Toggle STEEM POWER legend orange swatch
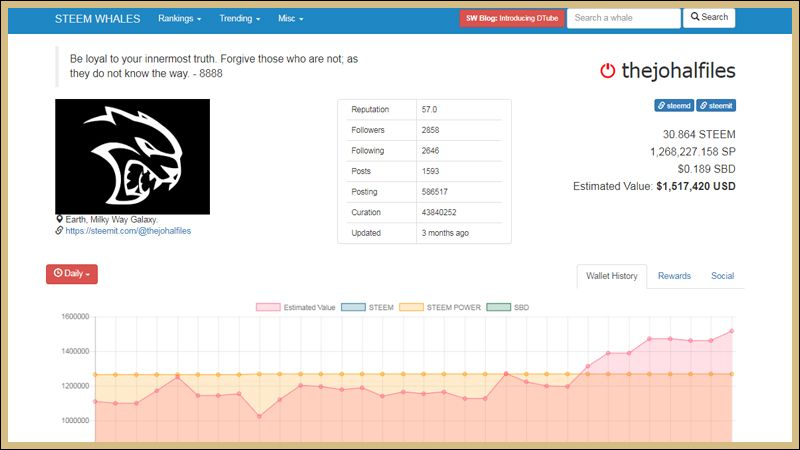800x450 pixels. tap(411, 307)
